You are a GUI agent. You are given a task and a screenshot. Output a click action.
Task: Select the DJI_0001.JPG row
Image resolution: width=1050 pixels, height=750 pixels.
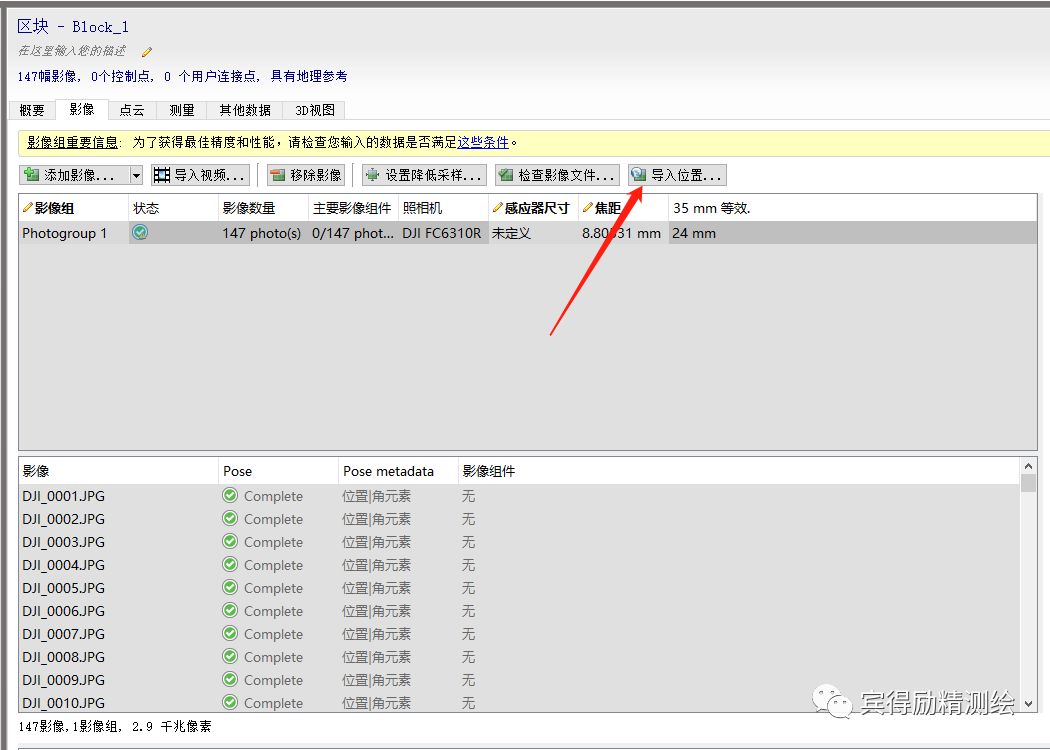point(519,496)
